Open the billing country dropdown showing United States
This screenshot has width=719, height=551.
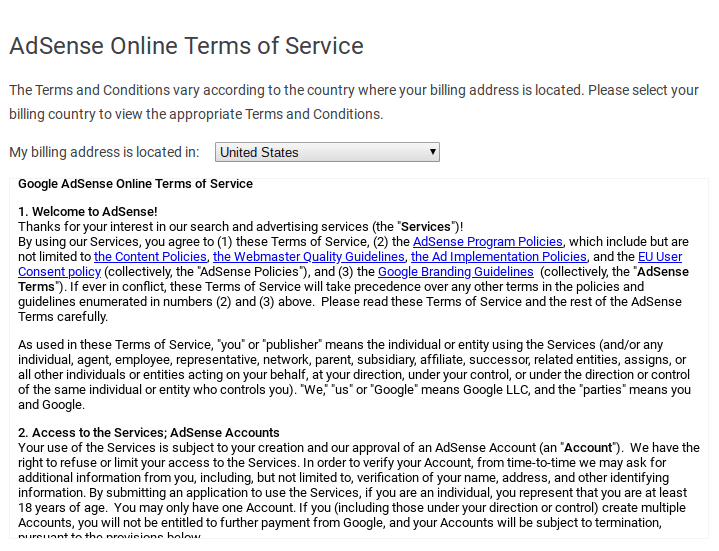click(x=327, y=152)
